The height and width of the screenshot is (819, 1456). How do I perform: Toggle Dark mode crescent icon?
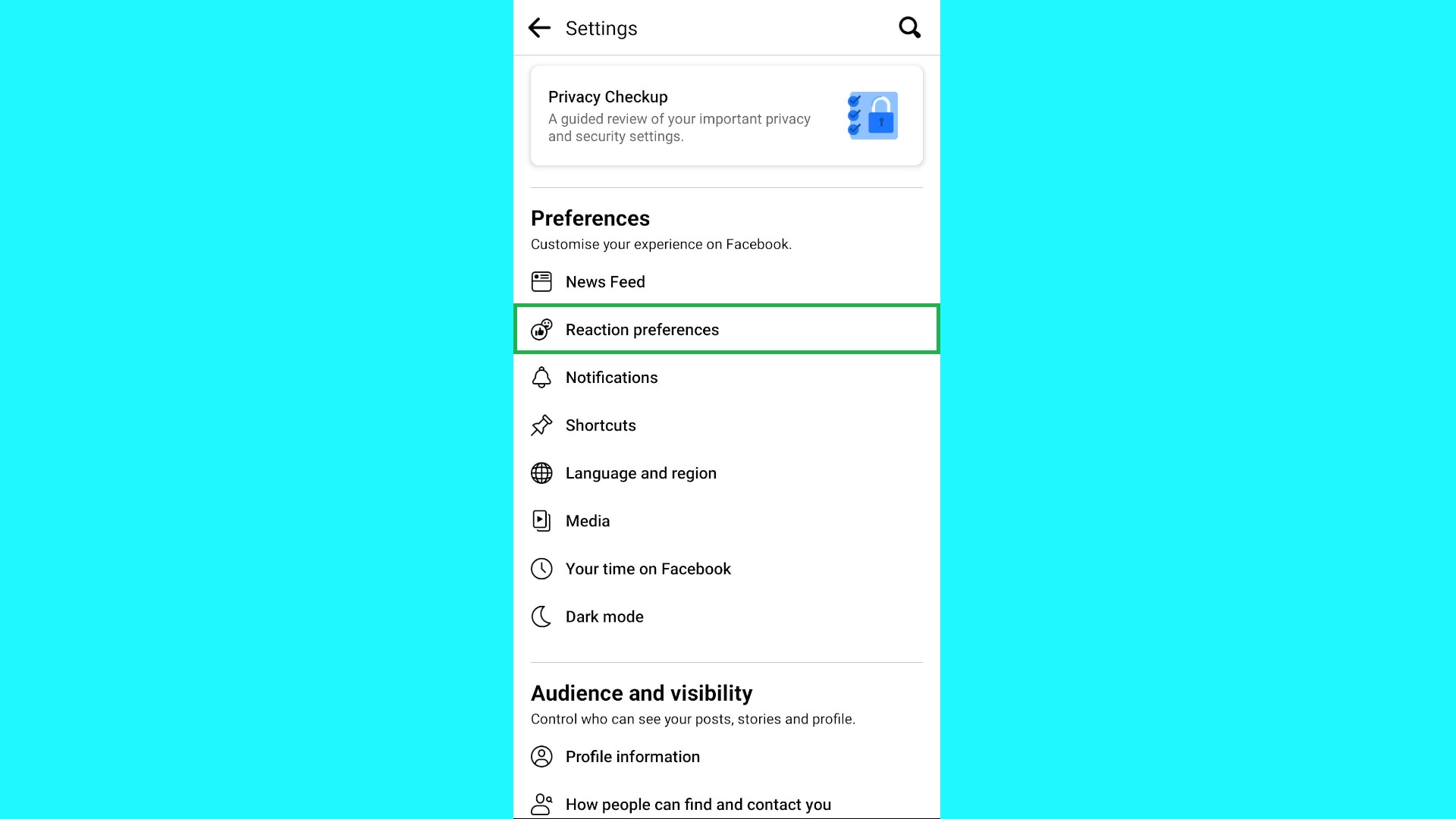pyautogui.click(x=541, y=616)
